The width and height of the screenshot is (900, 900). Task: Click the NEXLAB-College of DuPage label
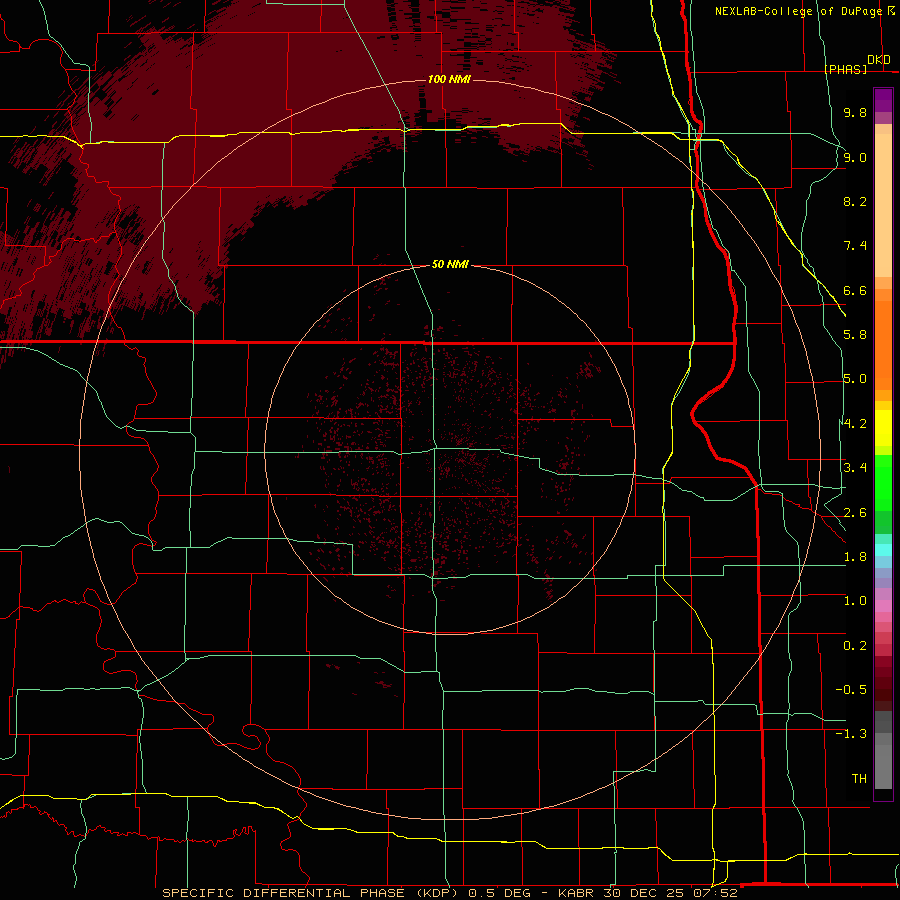[800, 11]
